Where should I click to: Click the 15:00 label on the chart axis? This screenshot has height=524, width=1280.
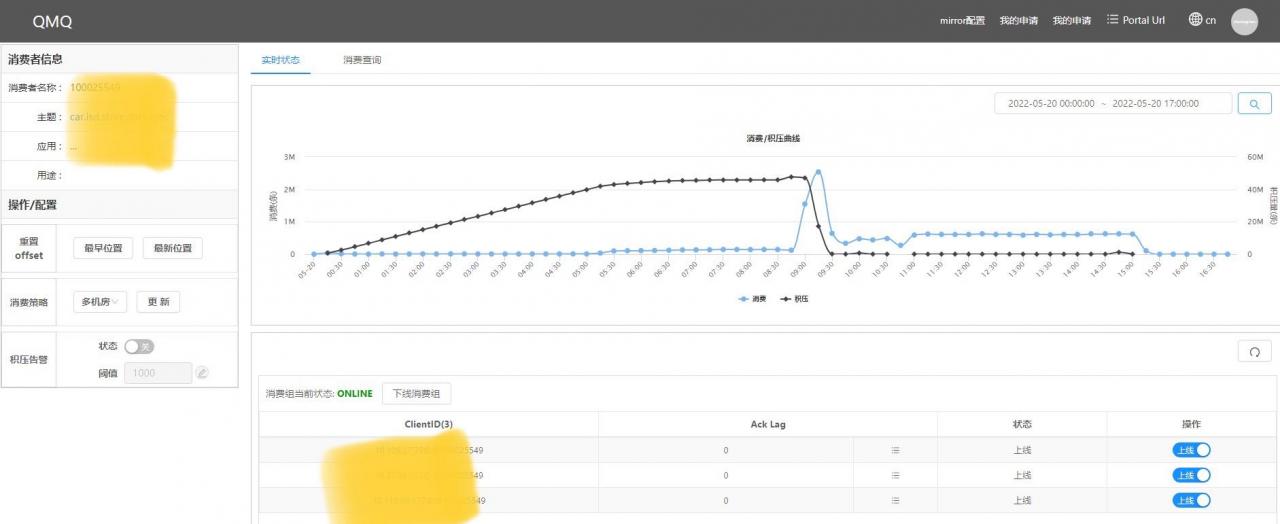[1124, 271]
